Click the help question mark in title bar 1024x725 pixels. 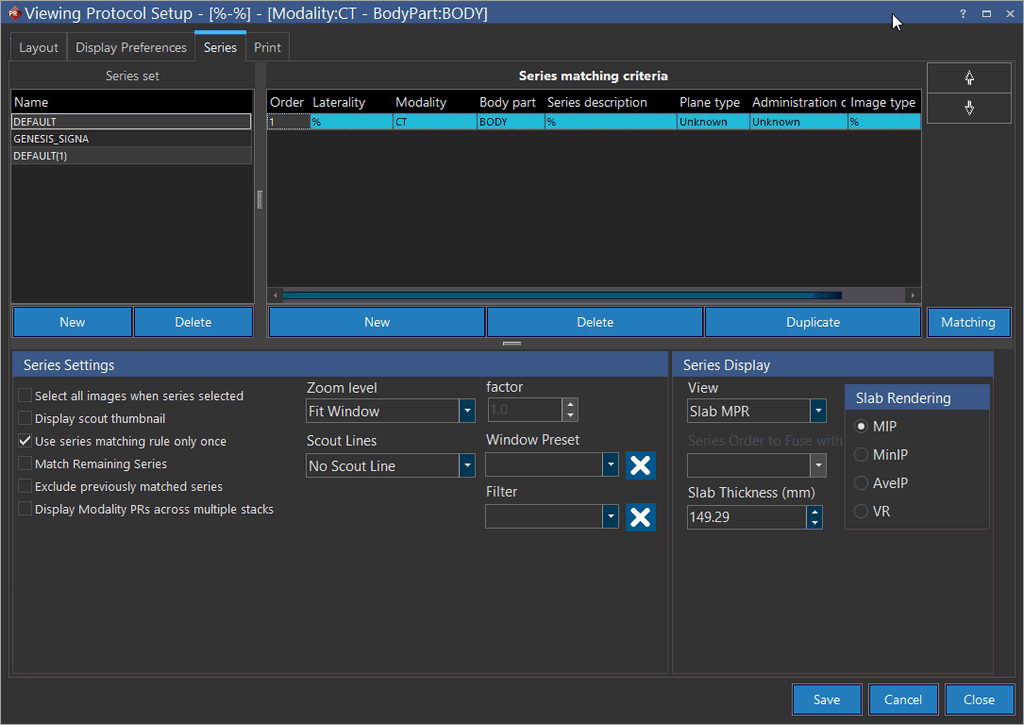click(962, 14)
